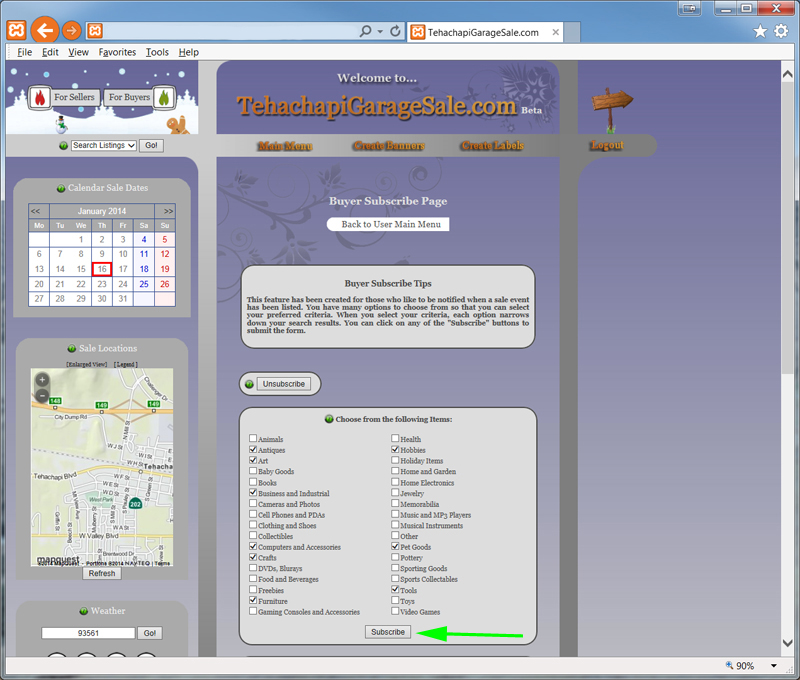
Task: Click the search magnifier icon in address bar
Action: [365, 32]
